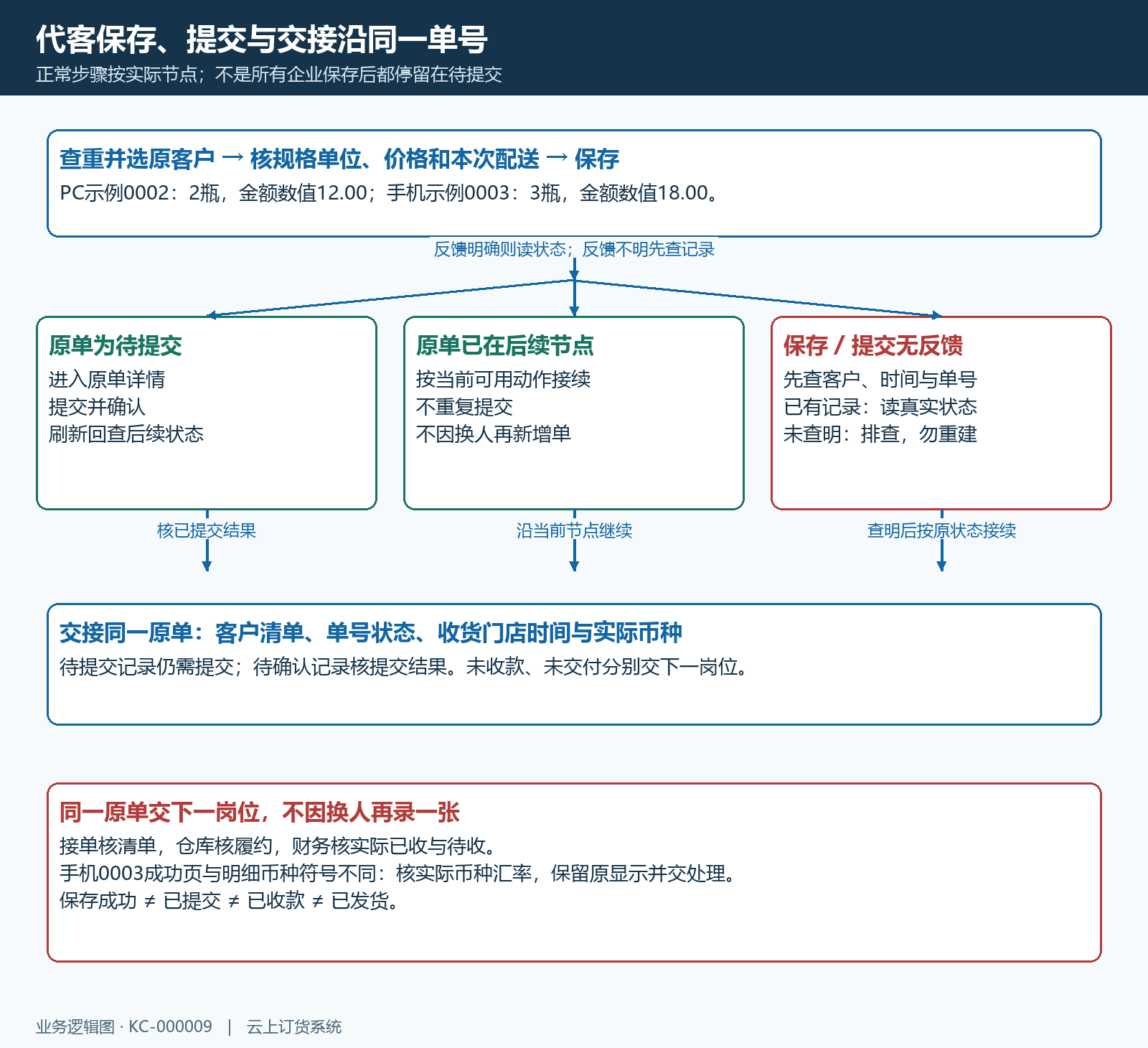Click the arrow label 核已提交结果

[x=207, y=530]
